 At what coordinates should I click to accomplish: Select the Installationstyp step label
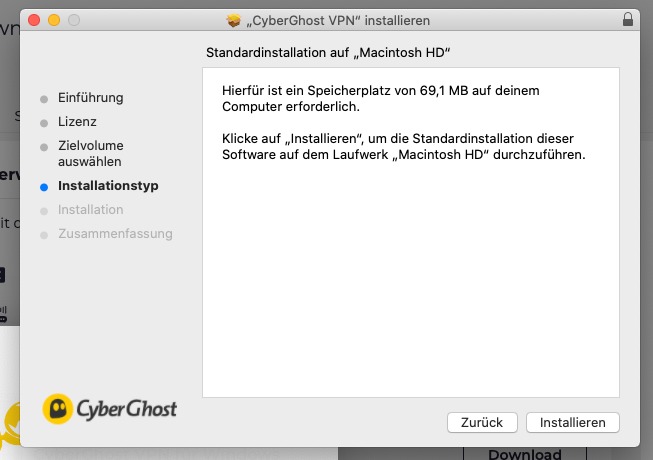click(108, 186)
